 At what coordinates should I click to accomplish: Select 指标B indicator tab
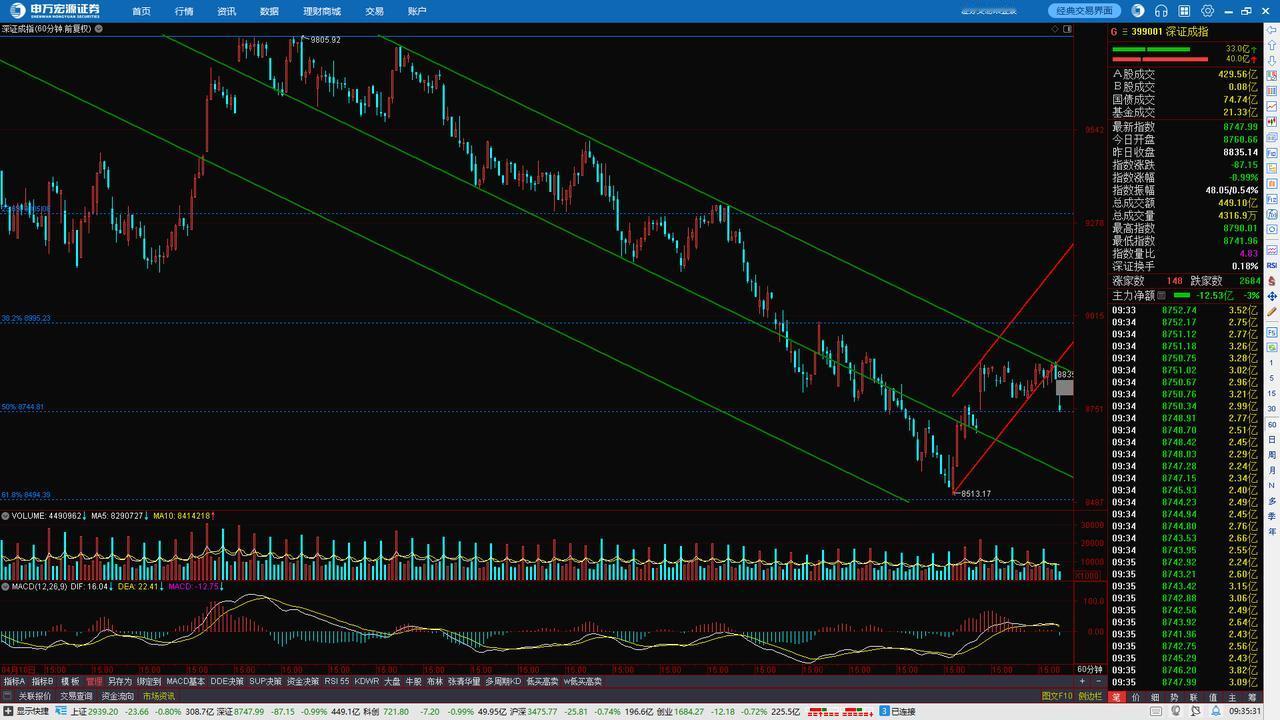tap(42, 682)
